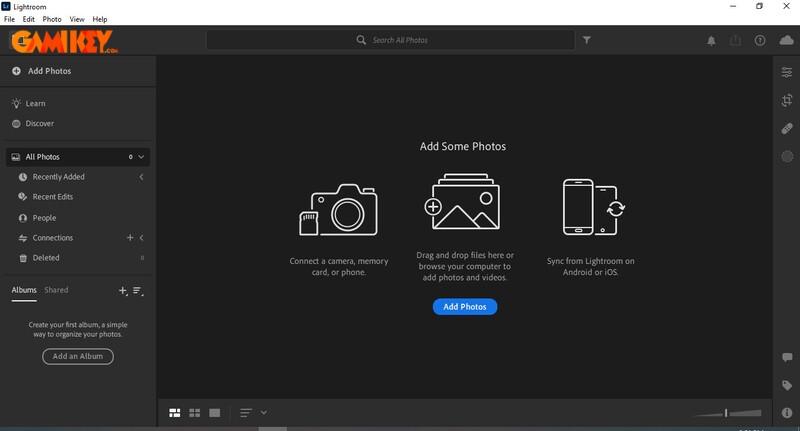The image size is (800, 431).
Task: Select All Photos in sidebar
Action: coord(78,157)
